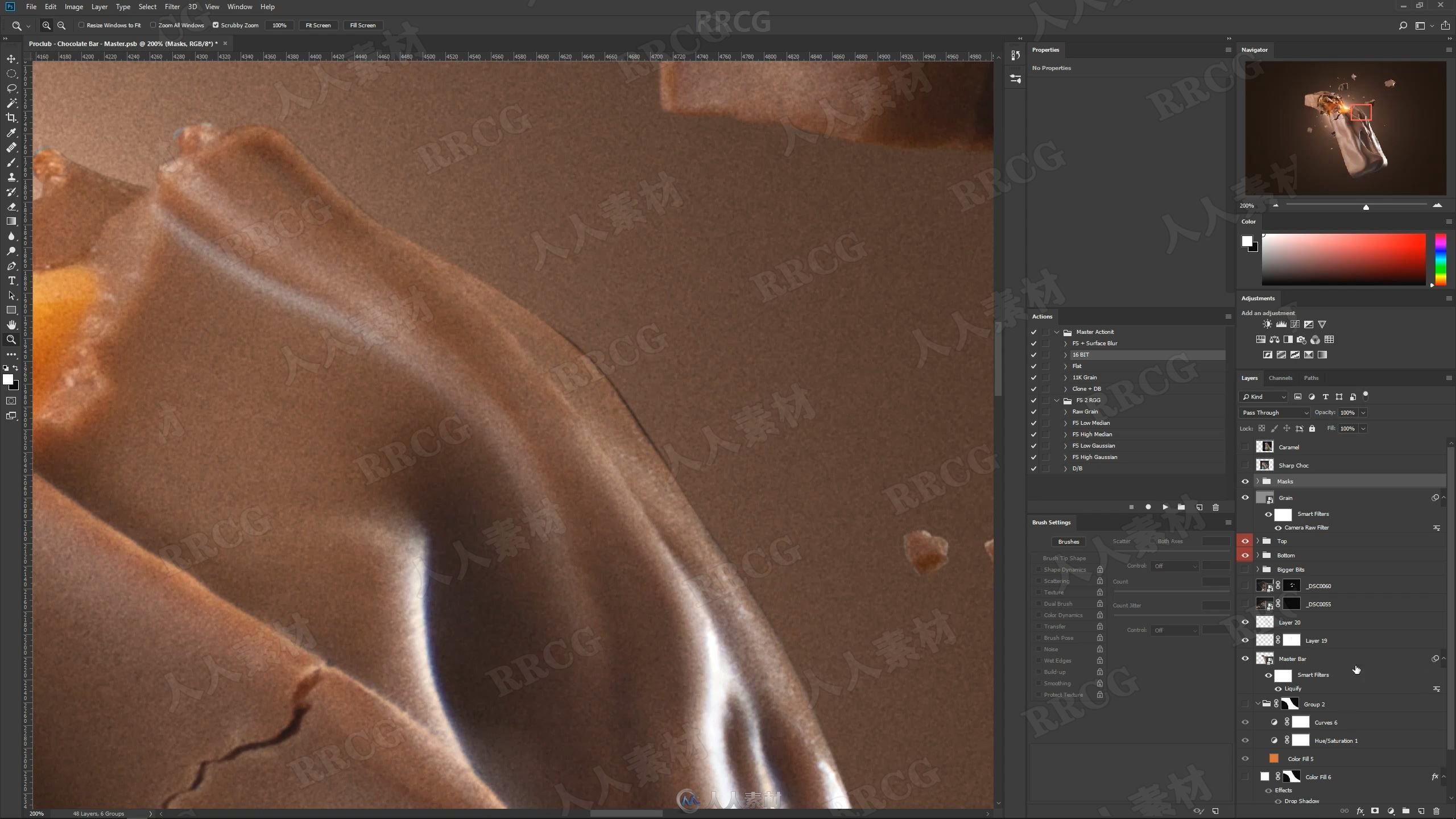Select the Crop tool
This screenshot has width=1456, height=819.
(11, 118)
